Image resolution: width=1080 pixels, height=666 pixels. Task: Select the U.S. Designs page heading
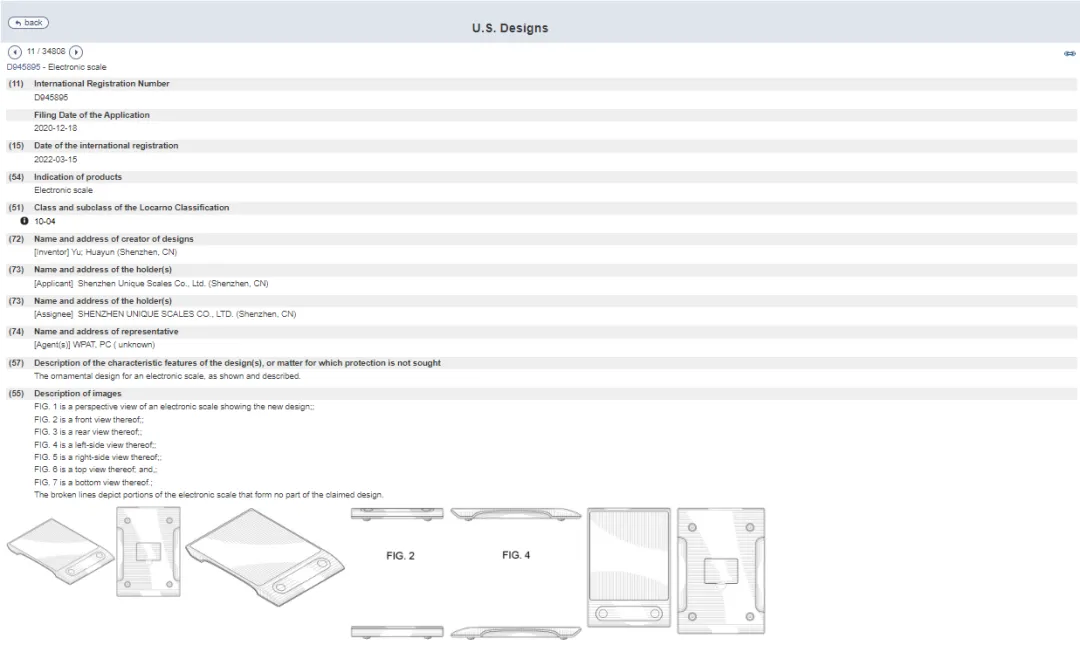pyautogui.click(x=510, y=28)
